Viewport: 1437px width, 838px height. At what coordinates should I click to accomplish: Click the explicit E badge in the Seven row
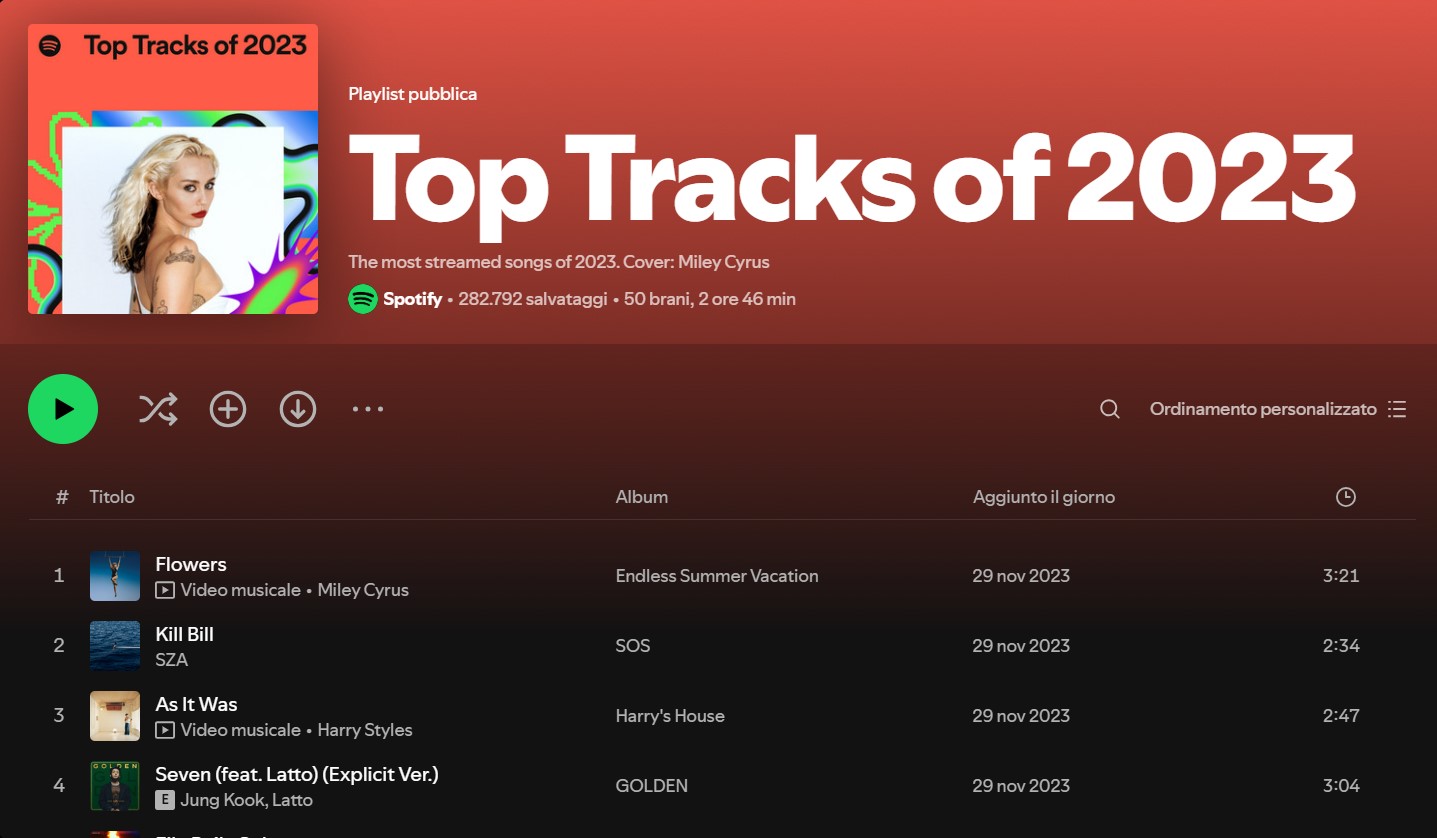[165, 800]
